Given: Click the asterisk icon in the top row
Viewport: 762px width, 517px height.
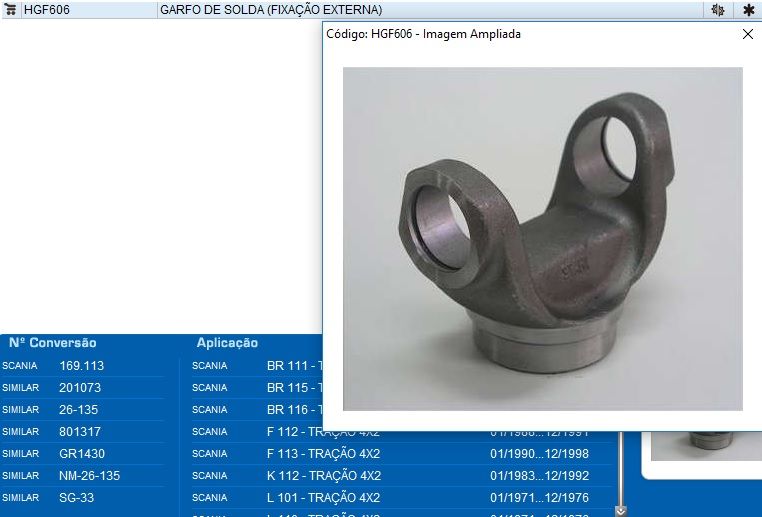Looking at the screenshot, I should 748,10.
